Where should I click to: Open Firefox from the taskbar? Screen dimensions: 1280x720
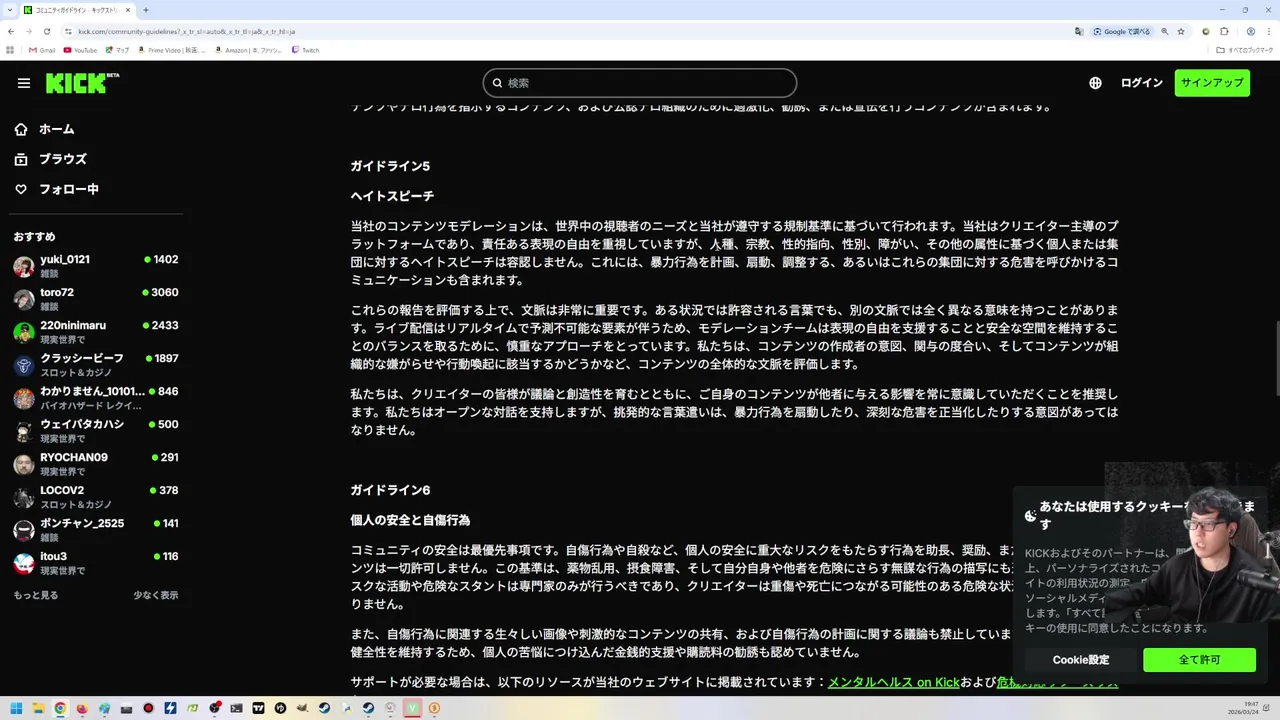82,708
